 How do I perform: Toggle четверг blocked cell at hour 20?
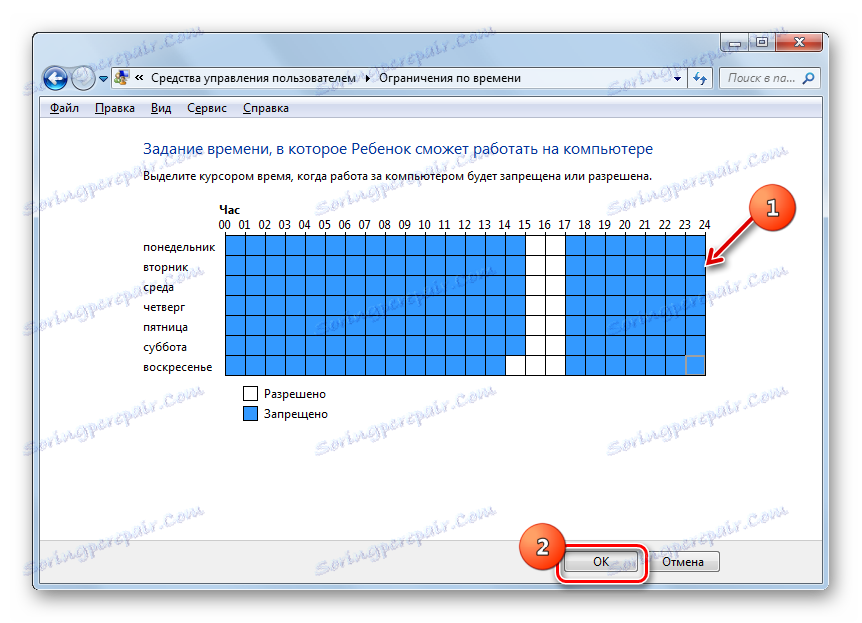(636, 305)
